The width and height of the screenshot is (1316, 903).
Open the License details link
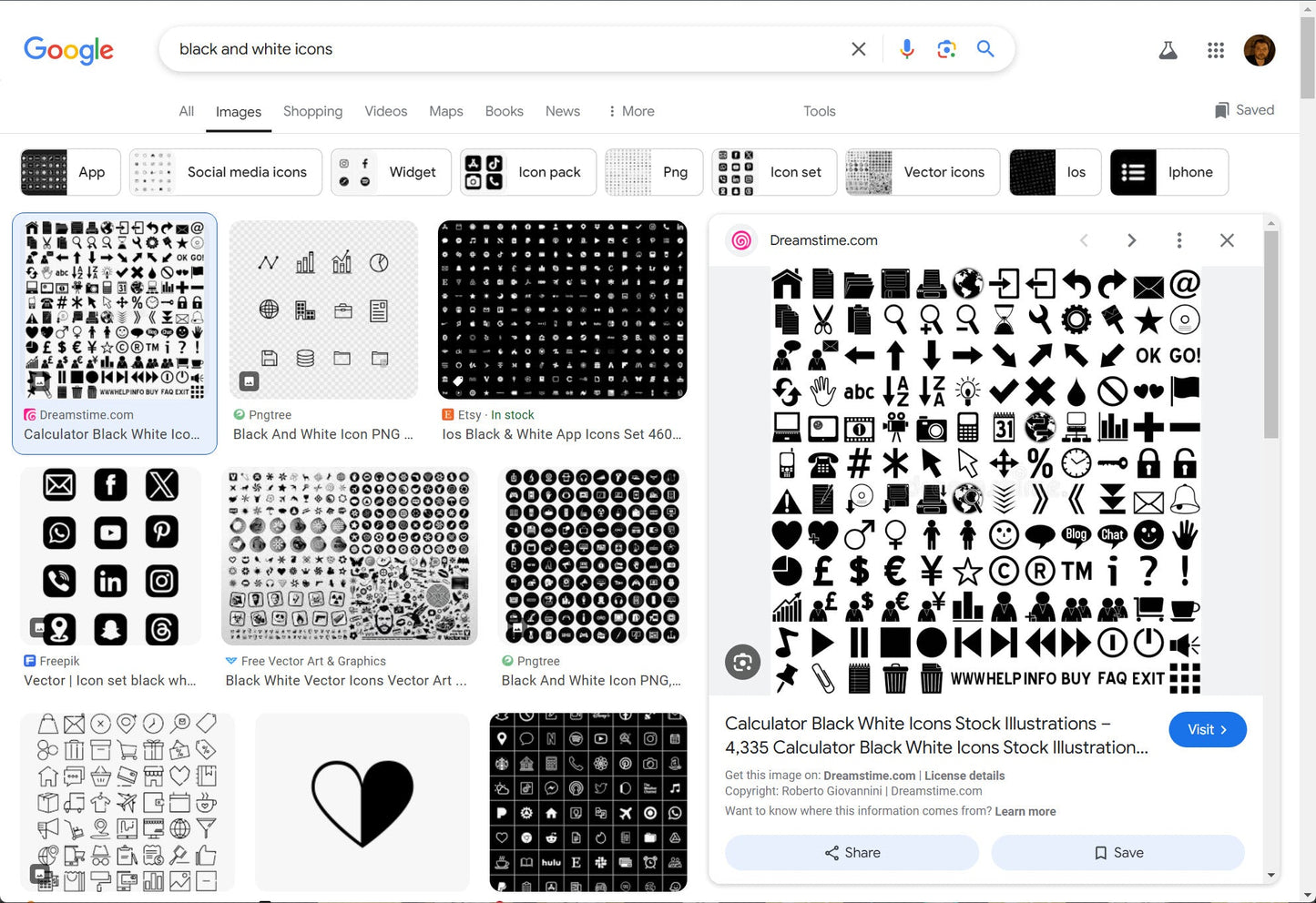point(964,776)
